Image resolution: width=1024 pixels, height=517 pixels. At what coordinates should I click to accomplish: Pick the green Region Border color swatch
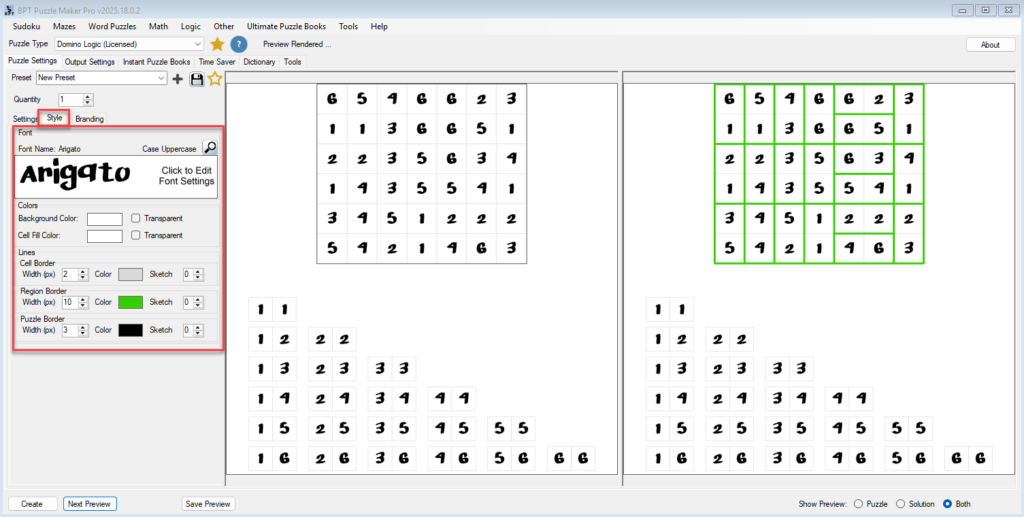[130, 302]
